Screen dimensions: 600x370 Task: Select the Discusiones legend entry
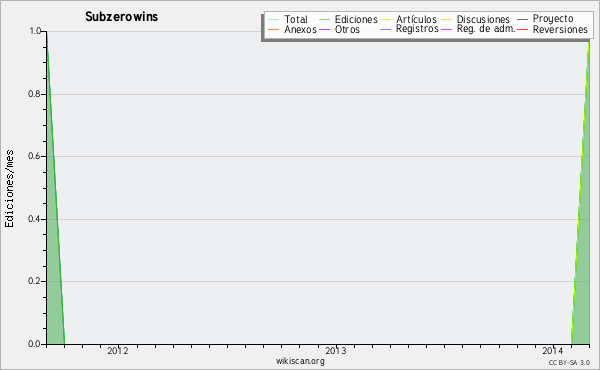pyautogui.click(x=476, y=19)
